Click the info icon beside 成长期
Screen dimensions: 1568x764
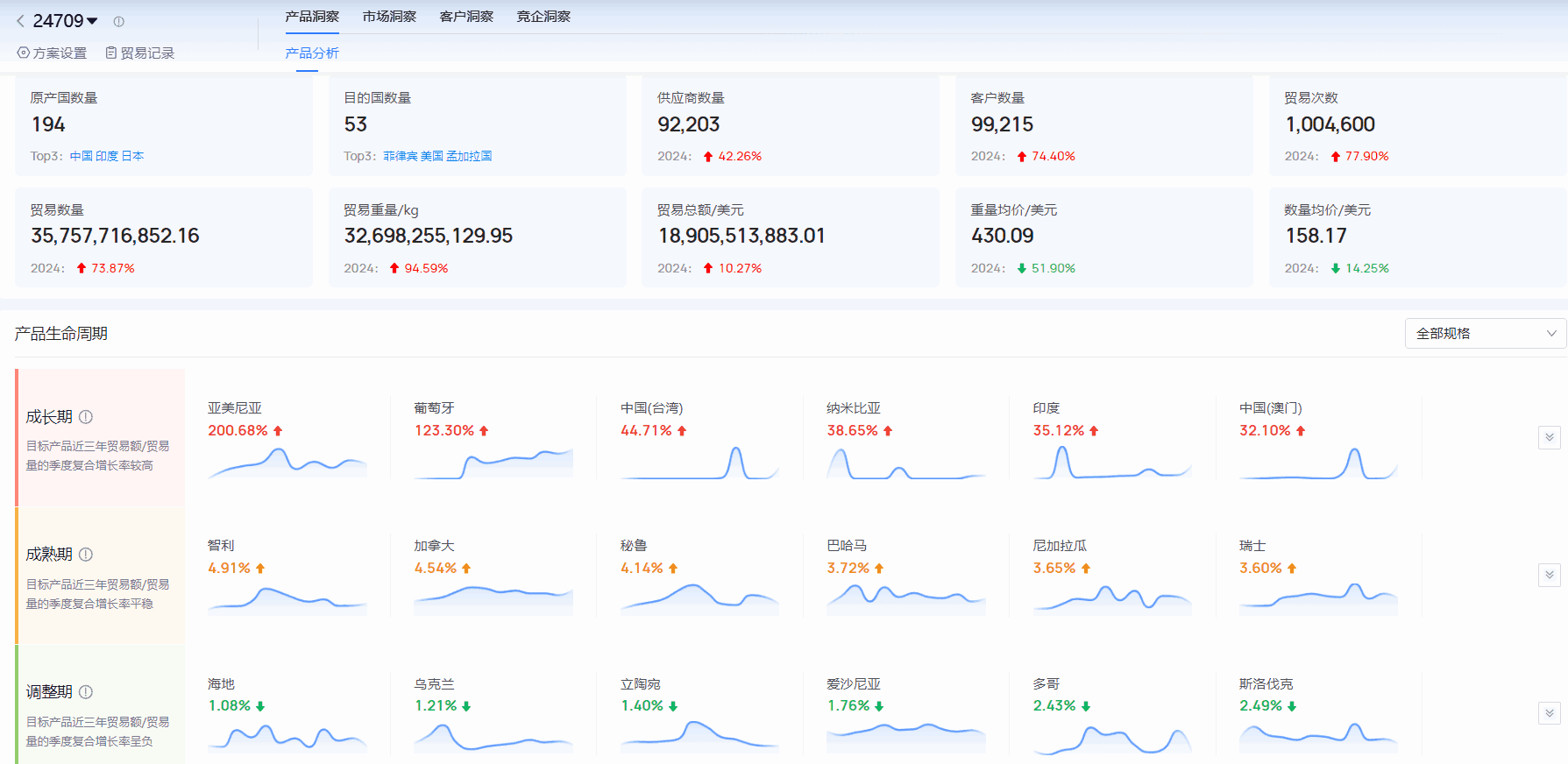point(86,417)
